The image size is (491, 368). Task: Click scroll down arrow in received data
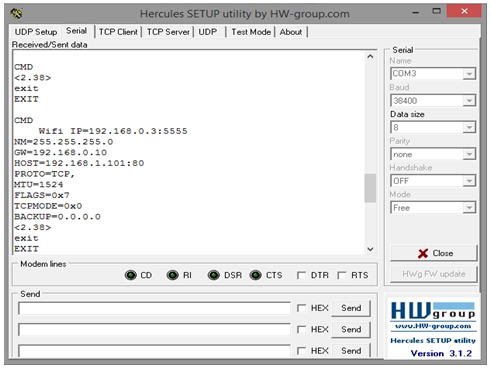(x=370, y=249)
